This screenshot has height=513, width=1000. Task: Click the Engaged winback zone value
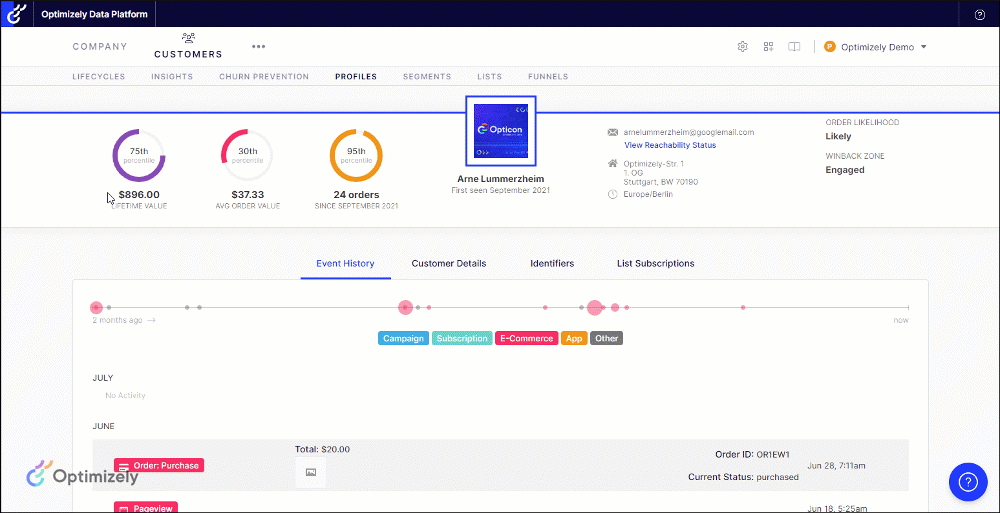[845, 170]
